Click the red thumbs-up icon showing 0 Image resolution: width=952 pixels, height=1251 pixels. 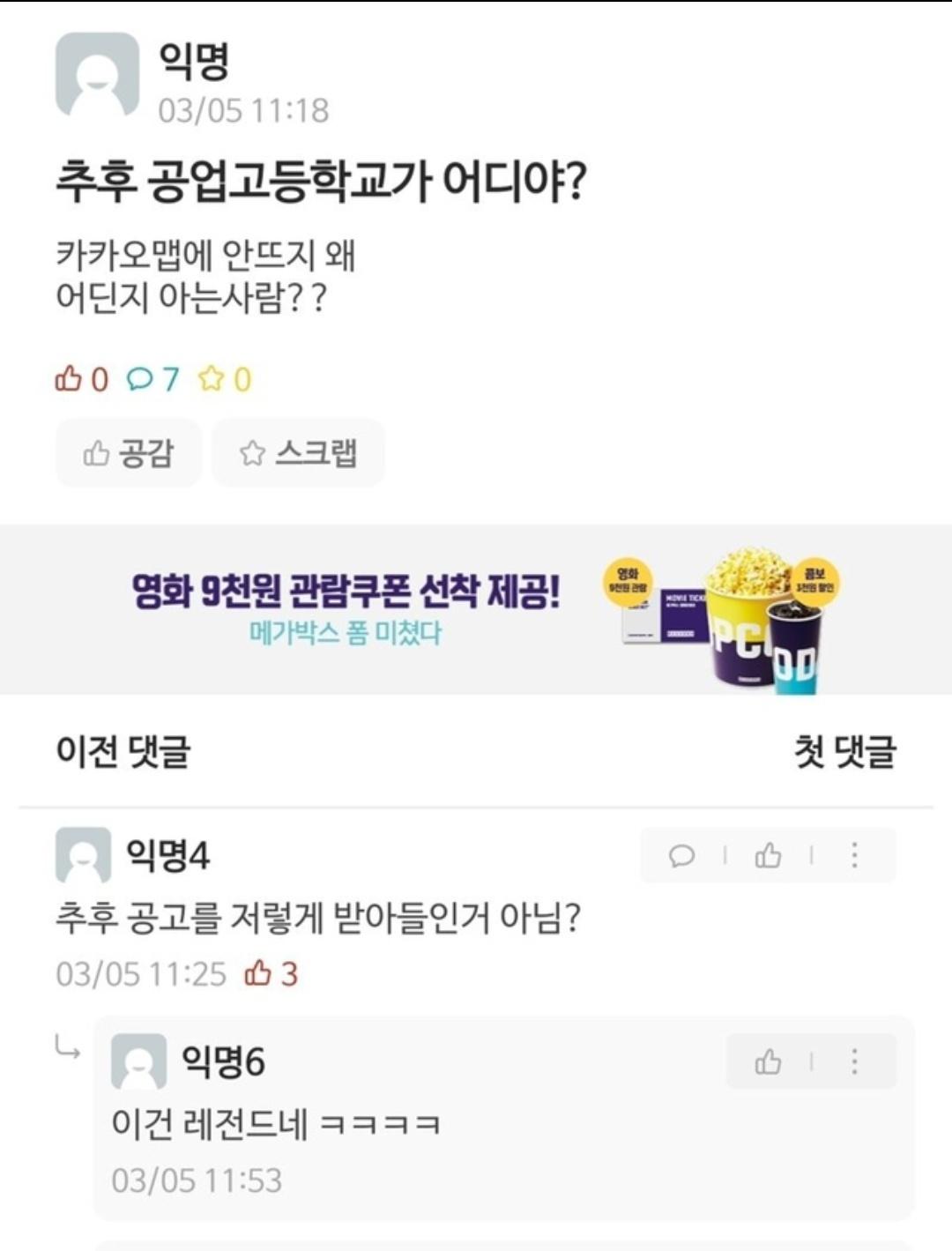[x=71, y=379]
